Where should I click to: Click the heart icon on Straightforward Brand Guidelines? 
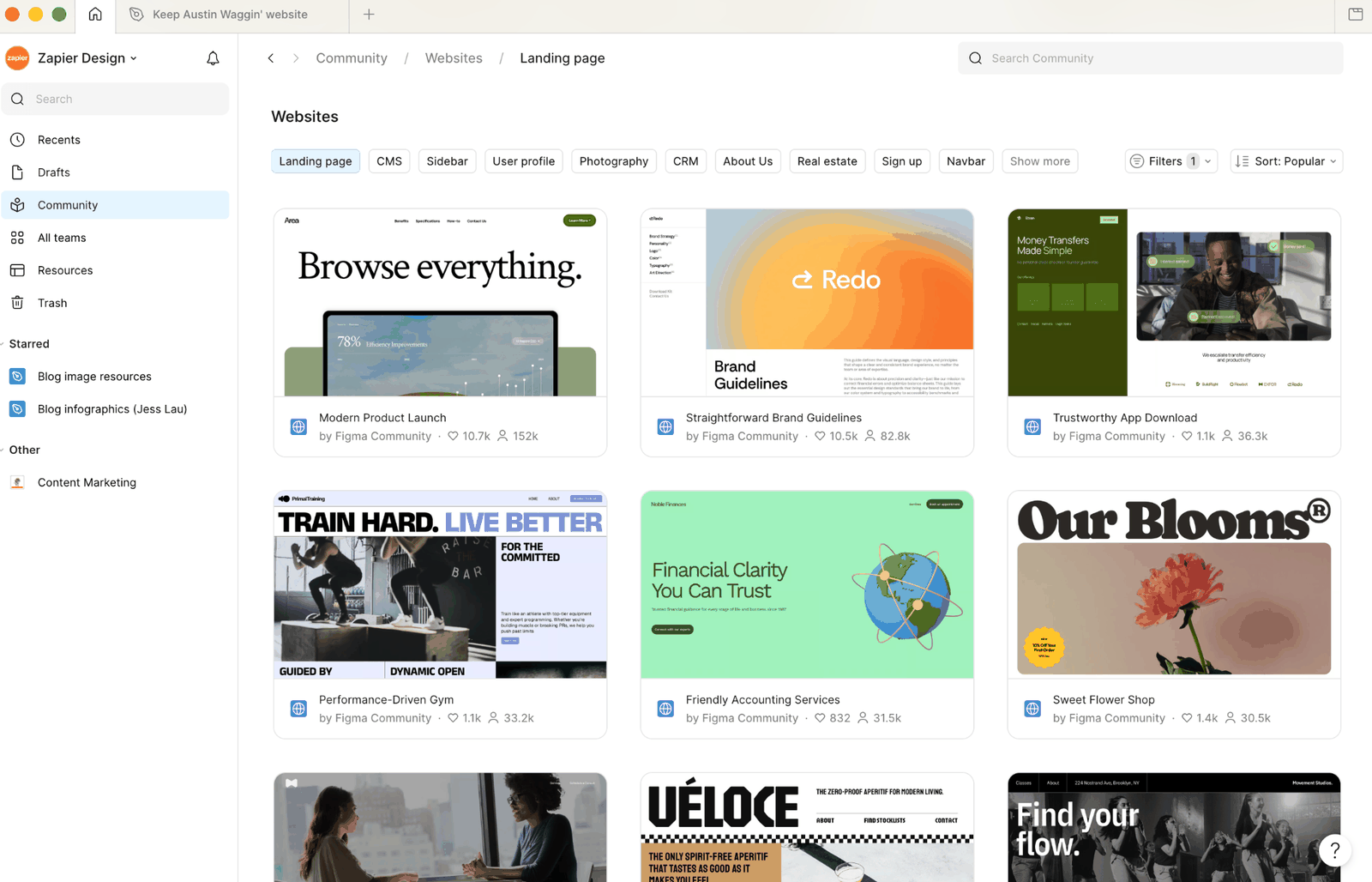coord(820,436)
